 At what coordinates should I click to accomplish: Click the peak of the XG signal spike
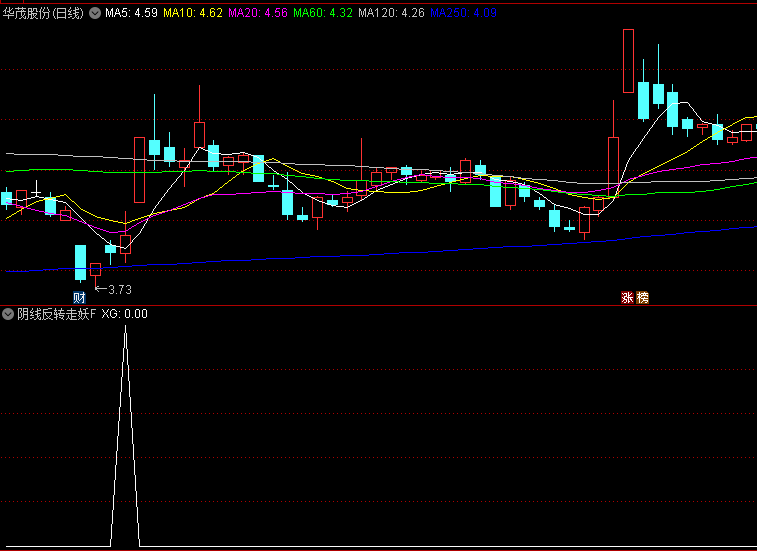click(x=125, y=328)
